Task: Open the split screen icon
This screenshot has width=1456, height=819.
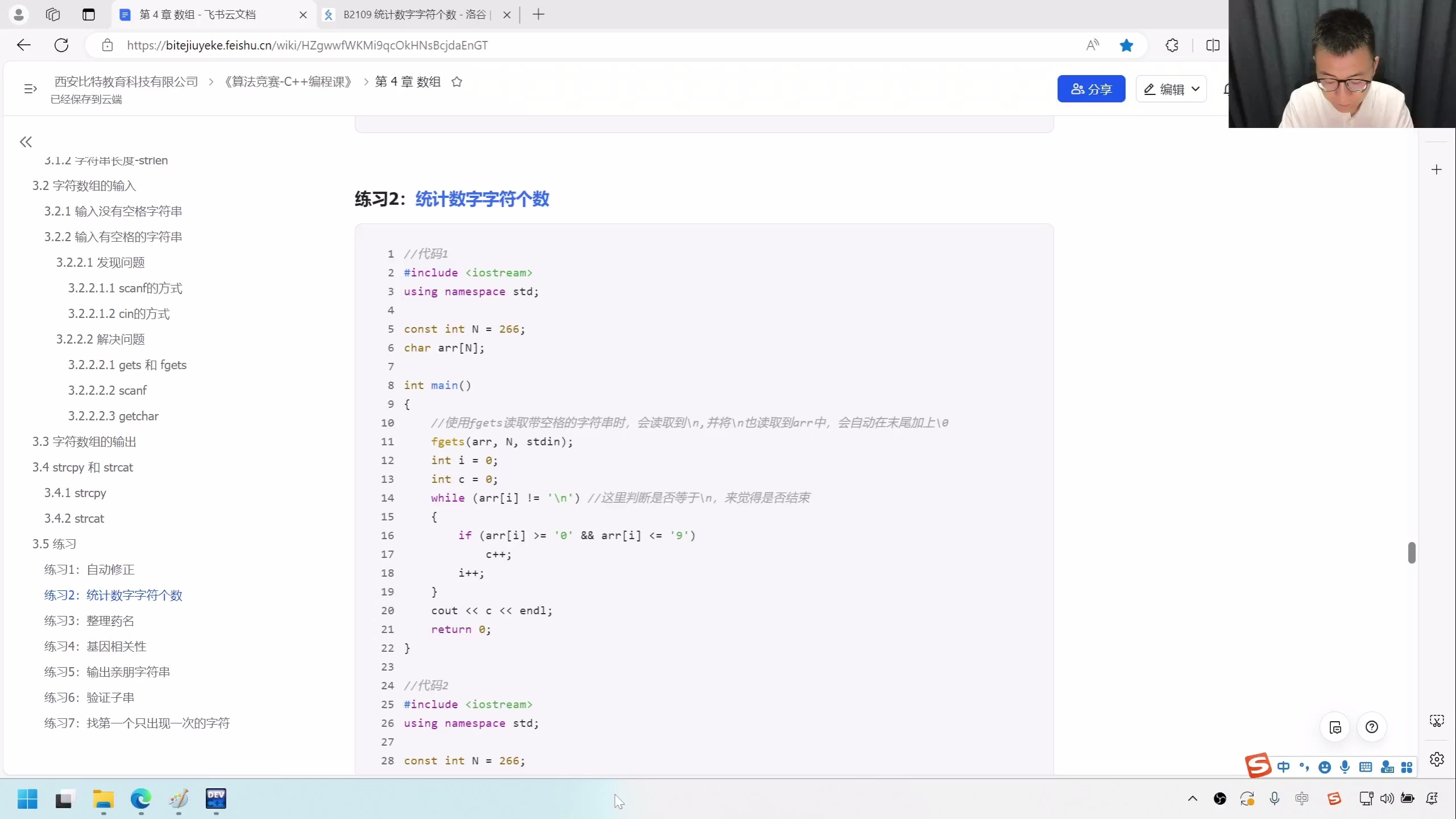Action: [1213, 45]
